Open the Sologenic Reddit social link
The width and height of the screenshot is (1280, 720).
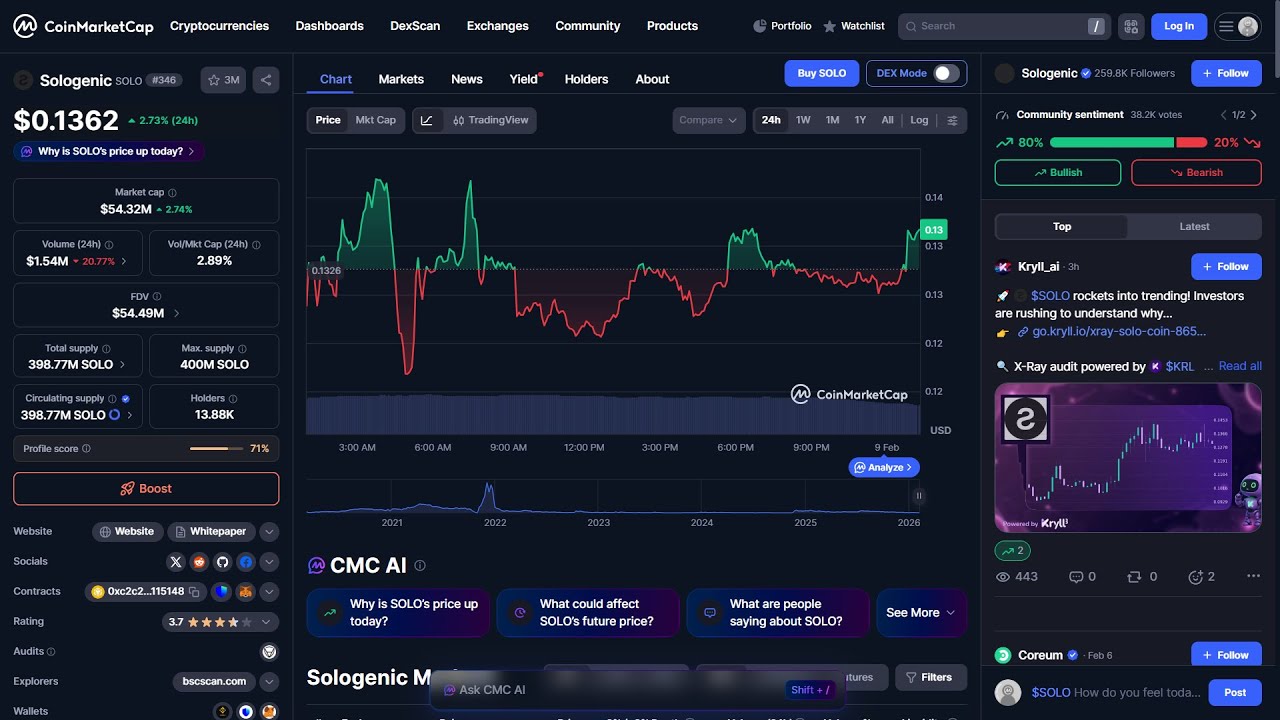(x=199, y=562)
